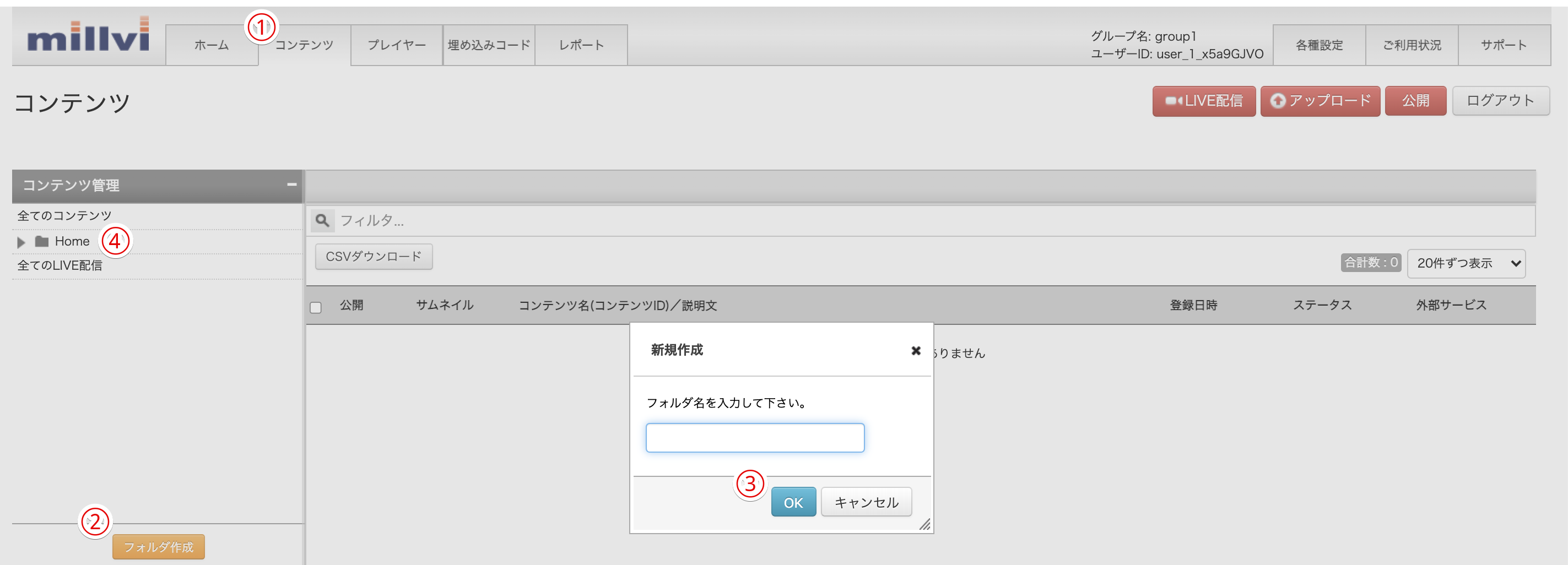This screenshot has height=565, width=1568.
Task: Switch to the コンテンツ tab
Action: [x=304, y=45]
